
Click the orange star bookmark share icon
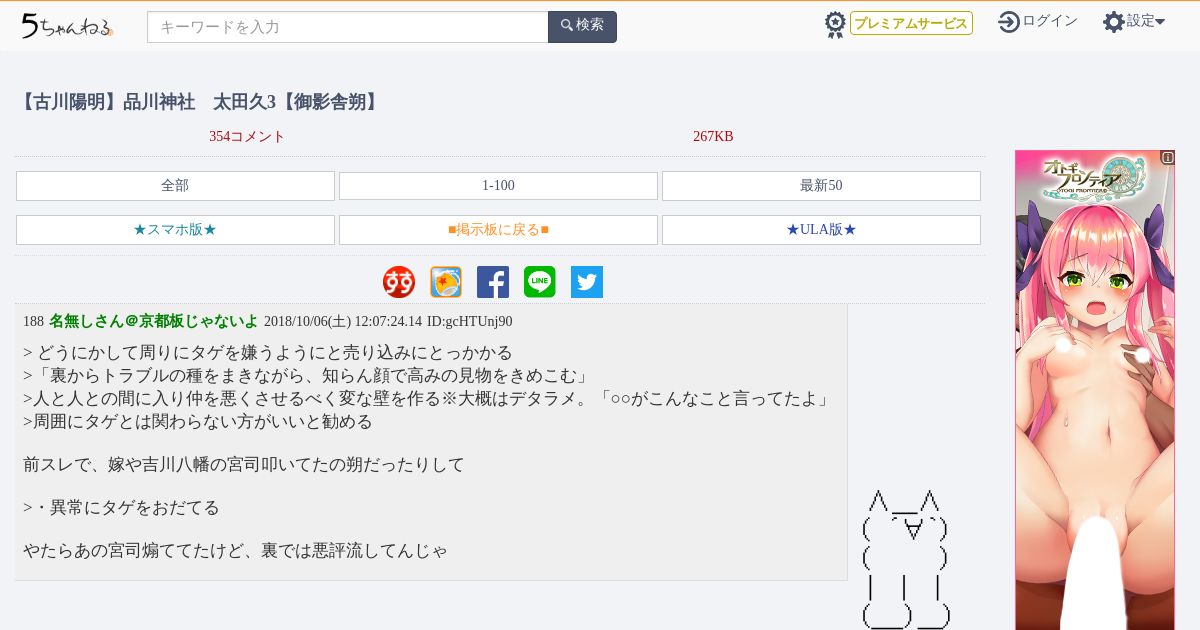[x=446, y=282]
